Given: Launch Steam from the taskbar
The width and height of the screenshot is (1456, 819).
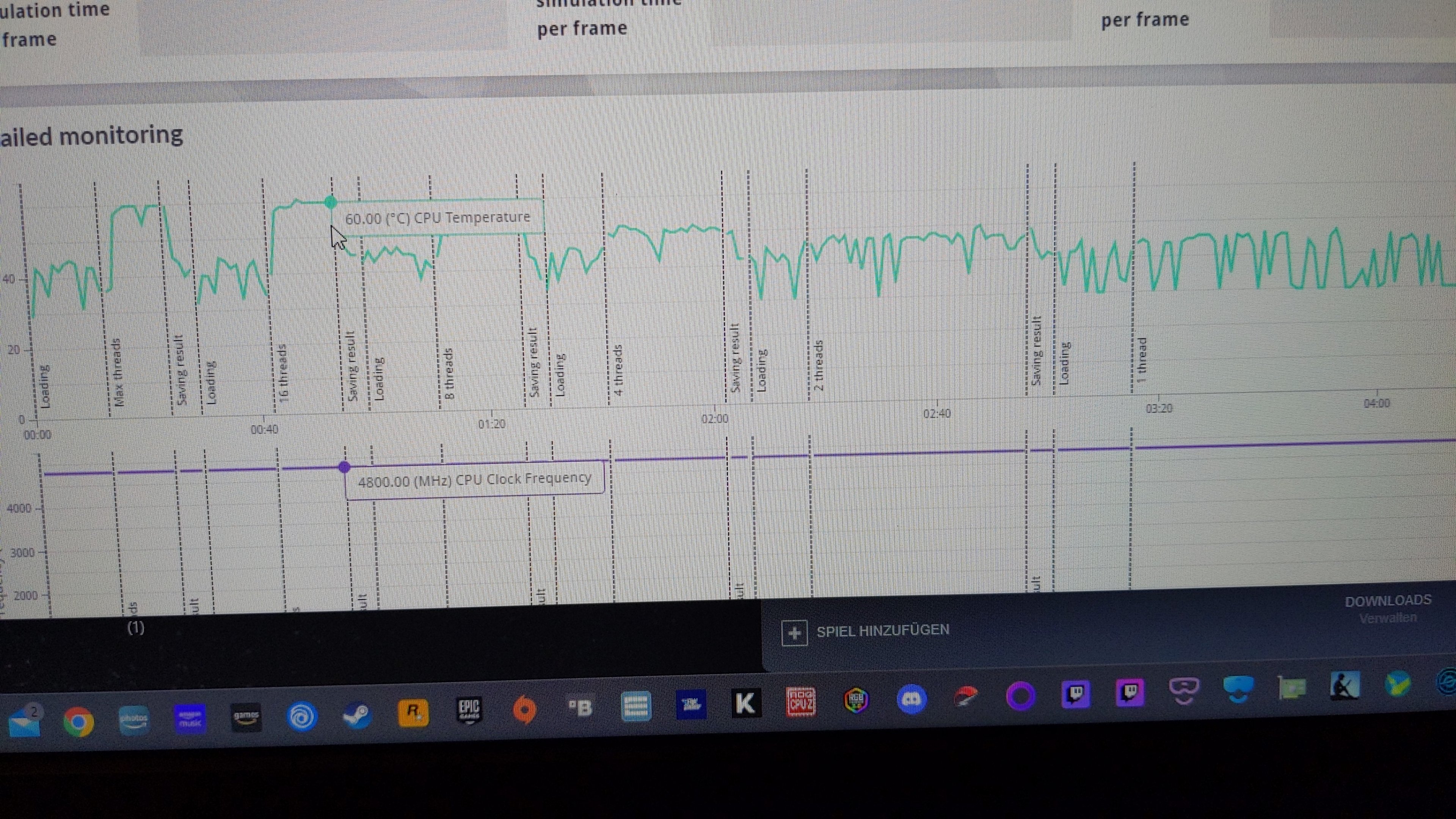Looking at the screenshot, I should pos(357,714).
